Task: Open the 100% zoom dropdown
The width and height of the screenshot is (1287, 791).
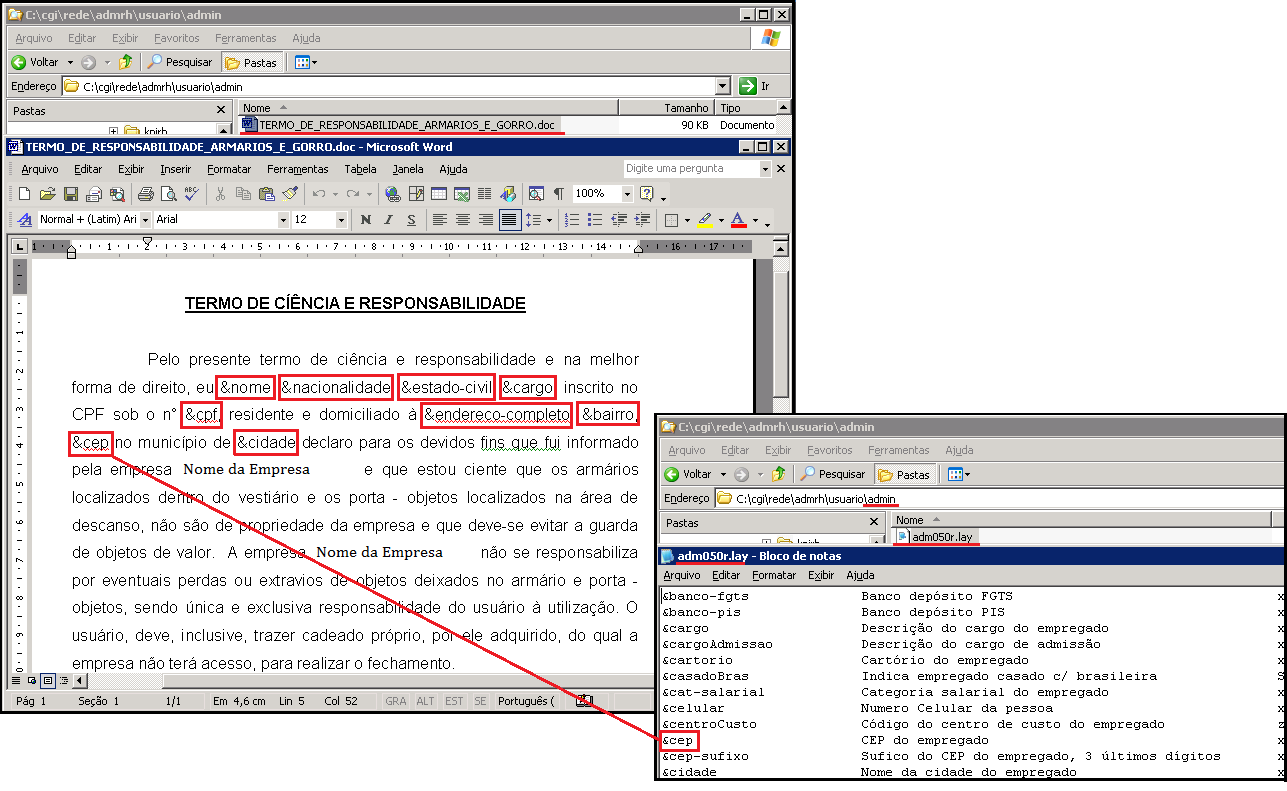Action: (x=627, y=193)
